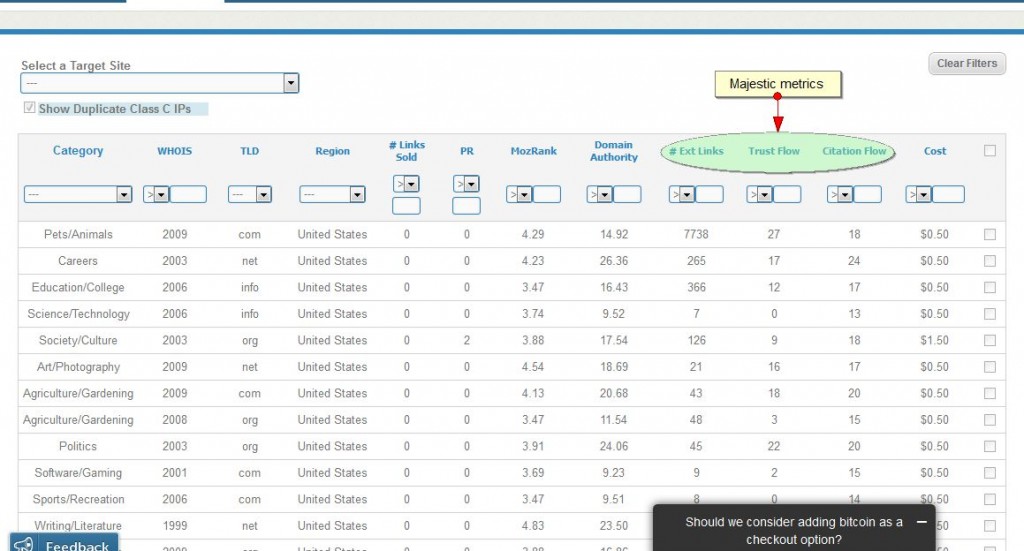
Task: Open the TLD filter dropdown
Action: (249, 194)
